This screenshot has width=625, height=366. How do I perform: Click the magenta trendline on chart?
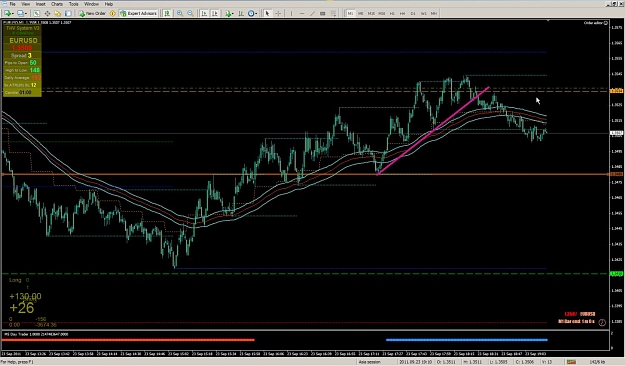(x=433, y=130)
